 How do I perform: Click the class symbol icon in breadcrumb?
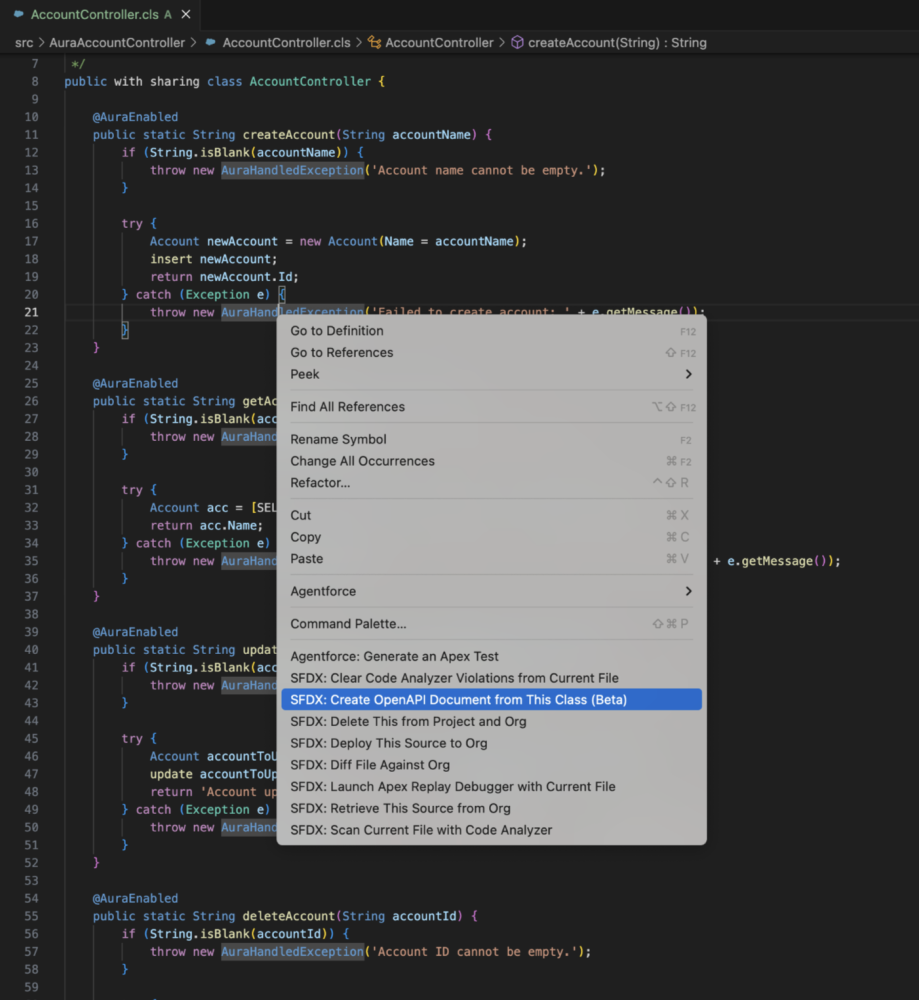(x=374, y=43)
